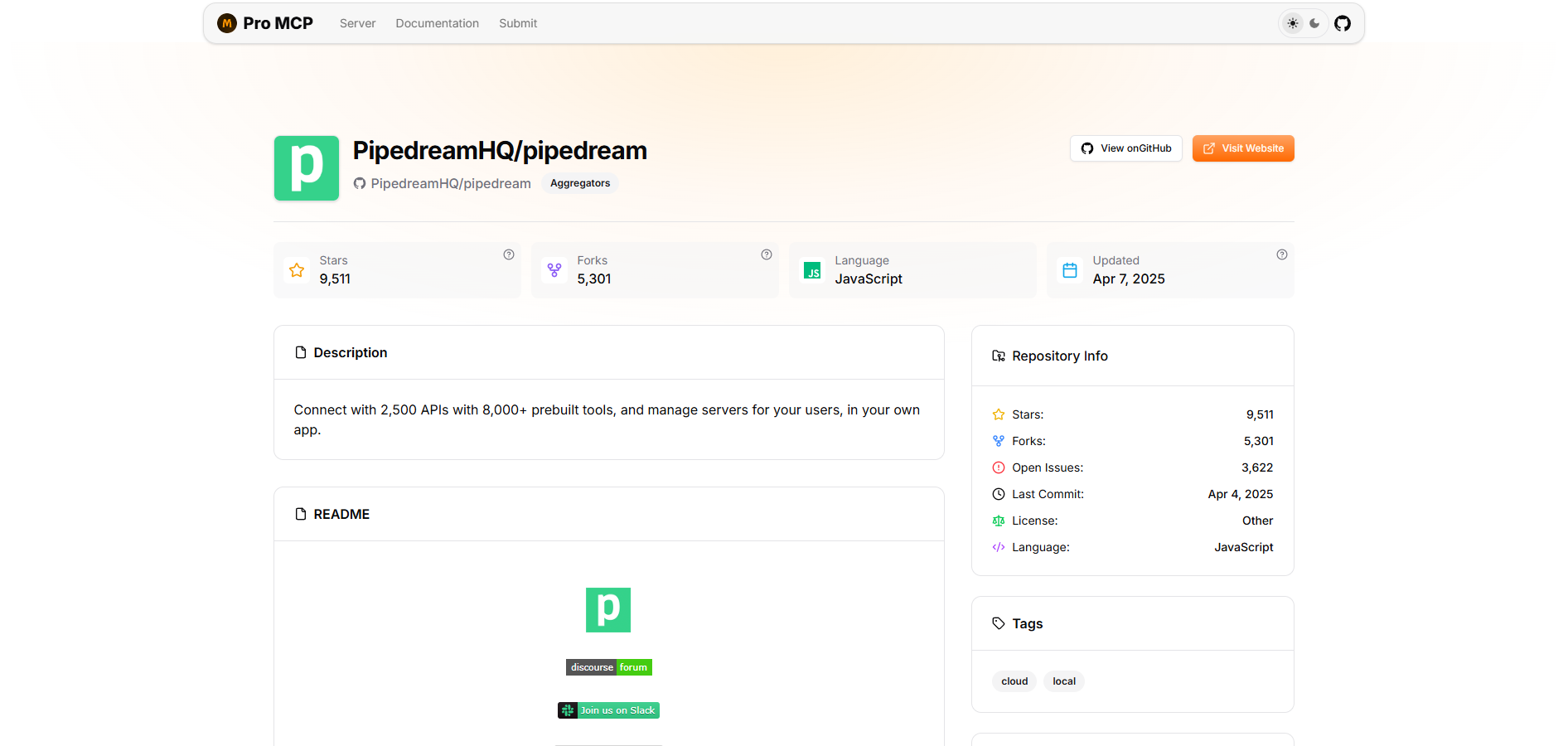Click the description text about 2,500 APIs
The width and height of the screenshot is (1568, 746).
[x=607, y=419]
